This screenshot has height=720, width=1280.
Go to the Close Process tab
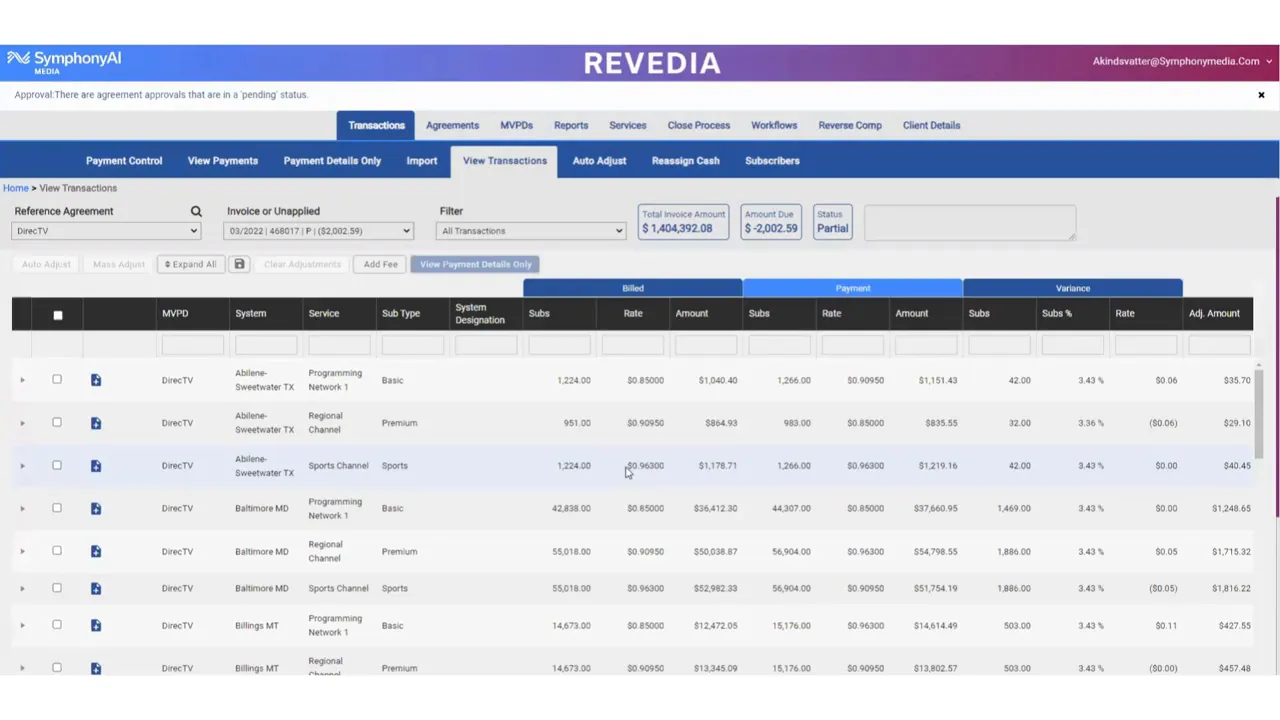point(699,125)
